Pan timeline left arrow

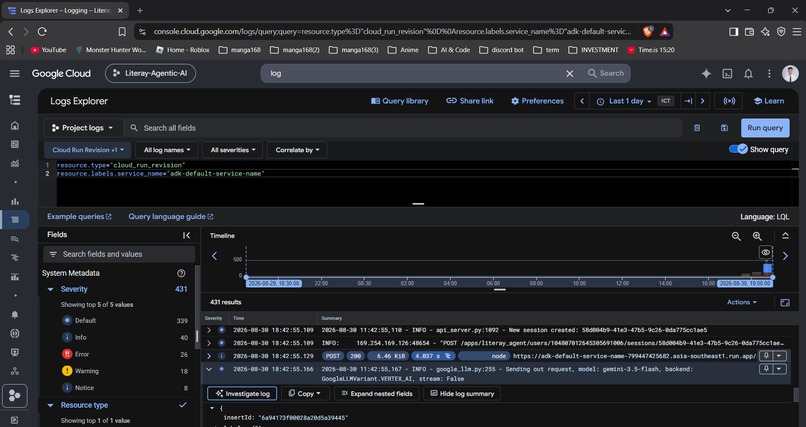[x=214, y=255]
